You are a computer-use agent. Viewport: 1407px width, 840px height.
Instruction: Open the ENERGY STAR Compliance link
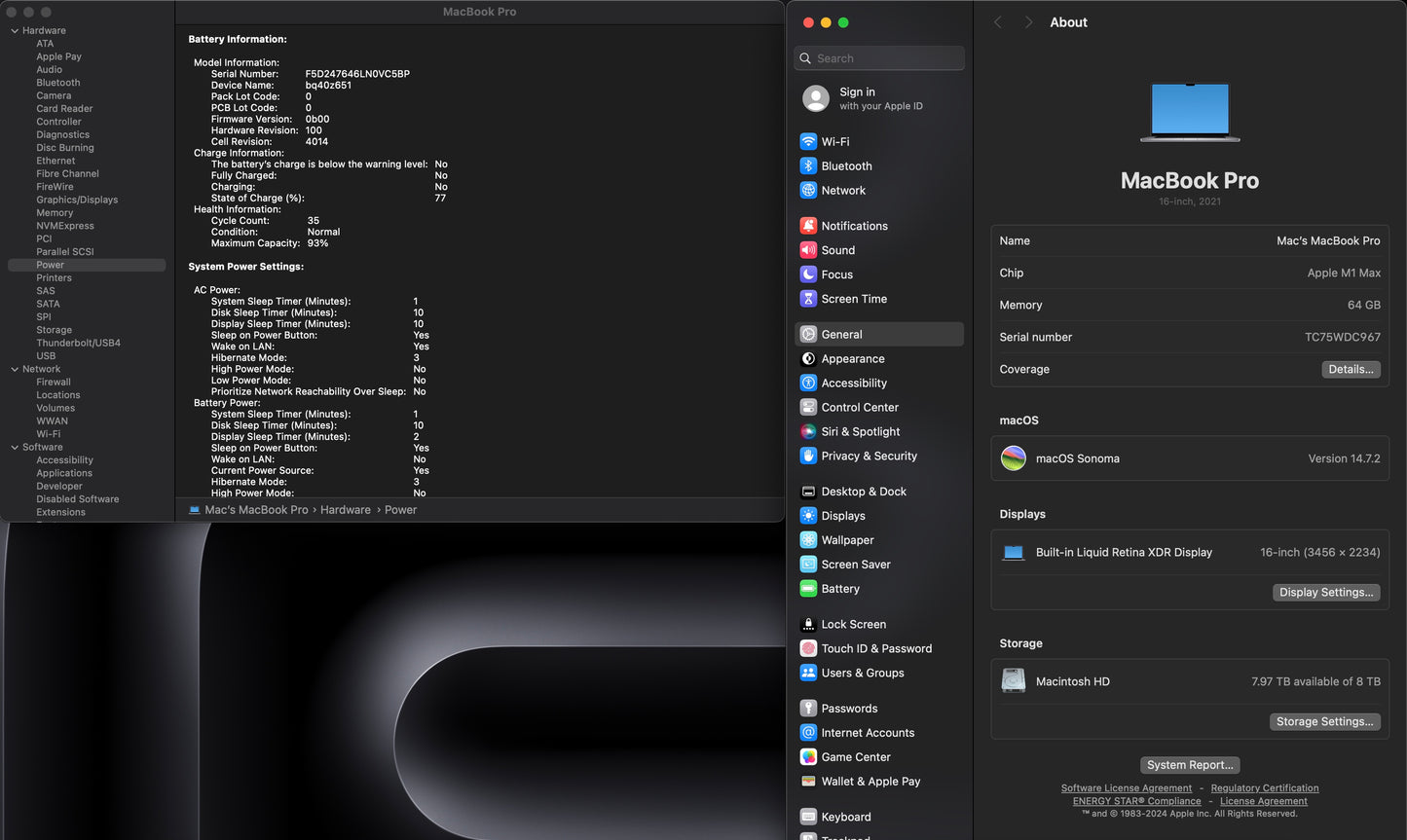pyautogui.click(x=1137, y=801)
